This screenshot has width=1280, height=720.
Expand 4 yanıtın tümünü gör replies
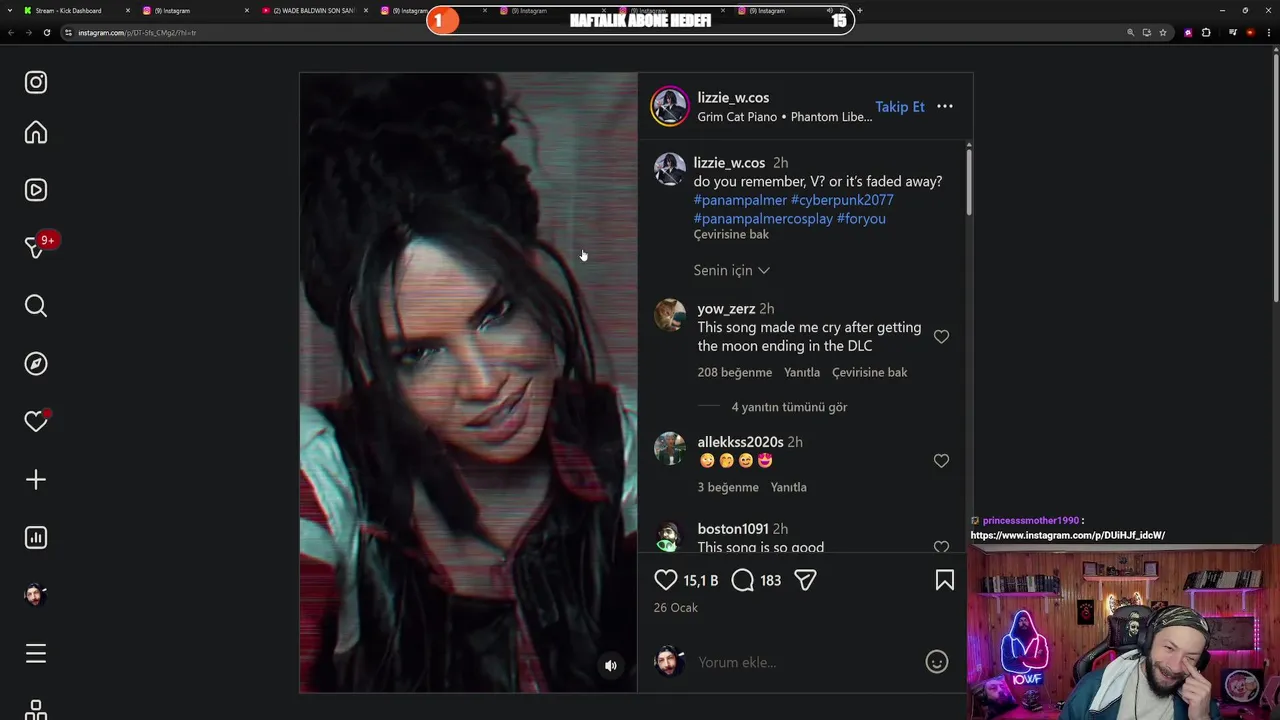click(x=789, y=407)
